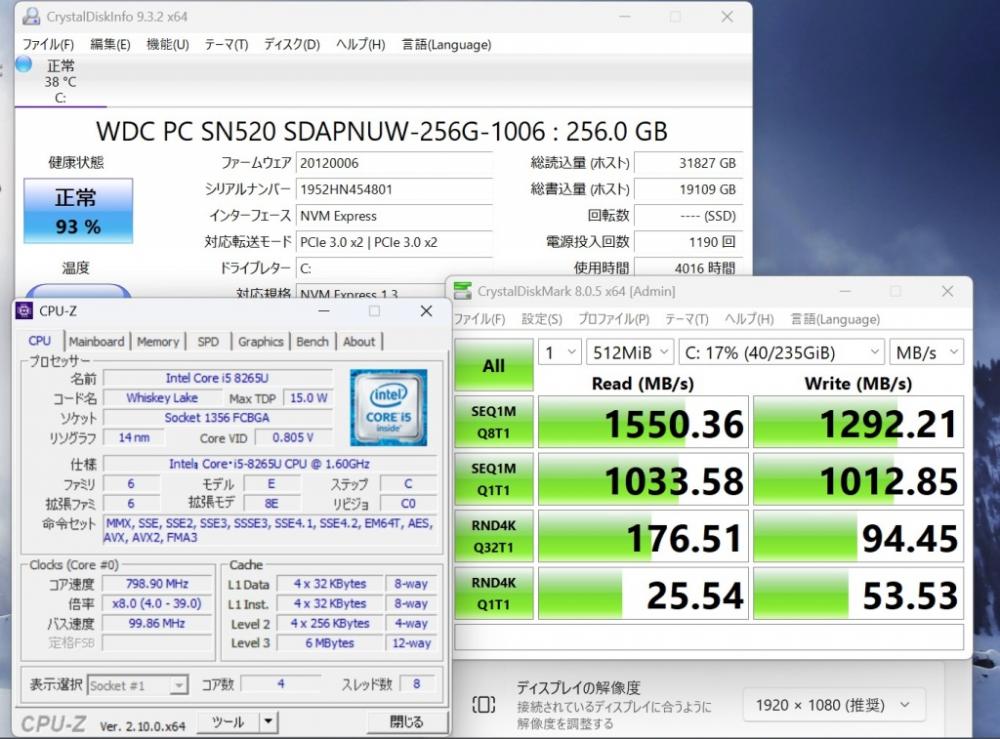Click the 閉じる button in CPU-Z
1000x739 pixels.
(x=407, y=722)
